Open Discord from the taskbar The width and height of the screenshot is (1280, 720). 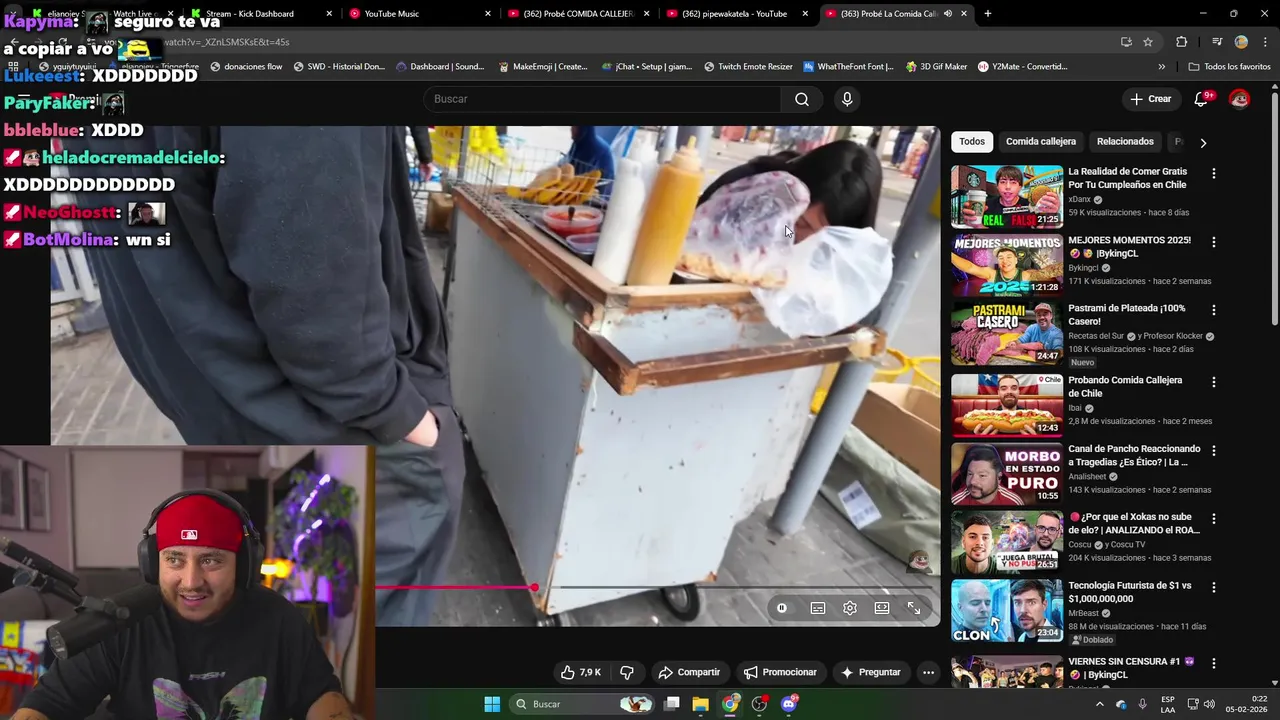(x=789, y=704)
